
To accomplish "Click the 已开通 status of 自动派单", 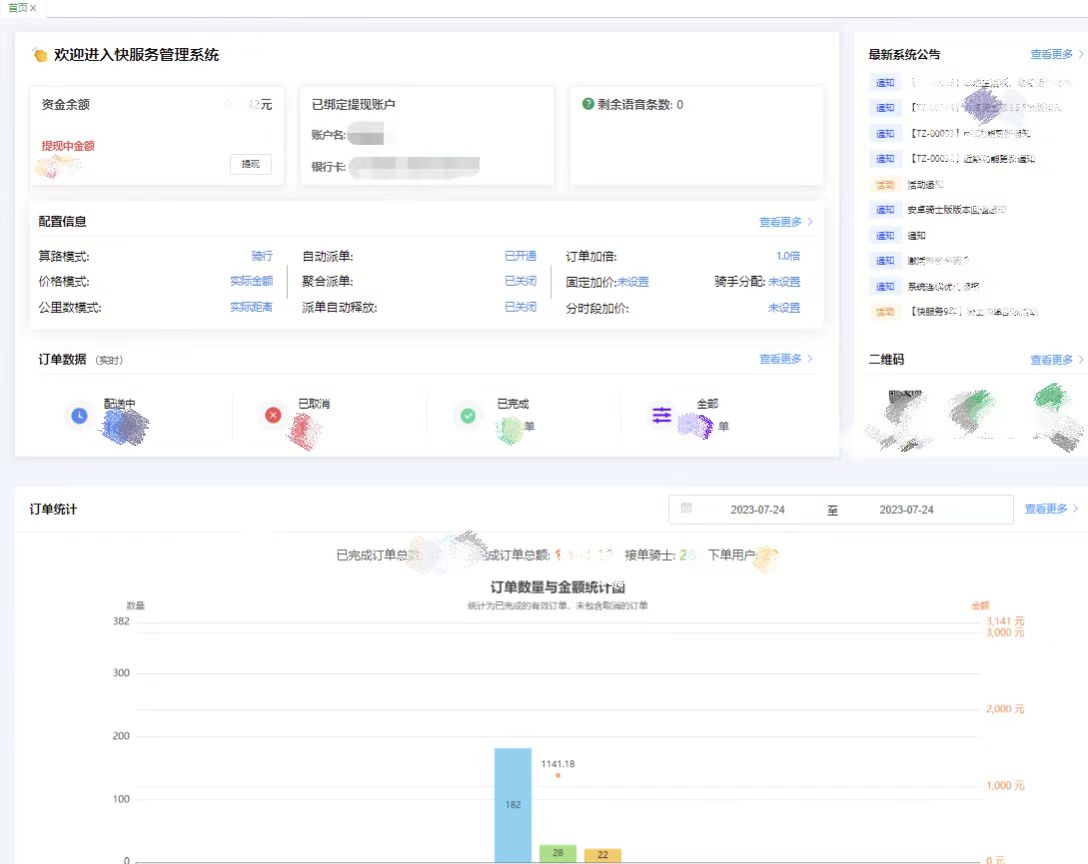I will point(519,255).
